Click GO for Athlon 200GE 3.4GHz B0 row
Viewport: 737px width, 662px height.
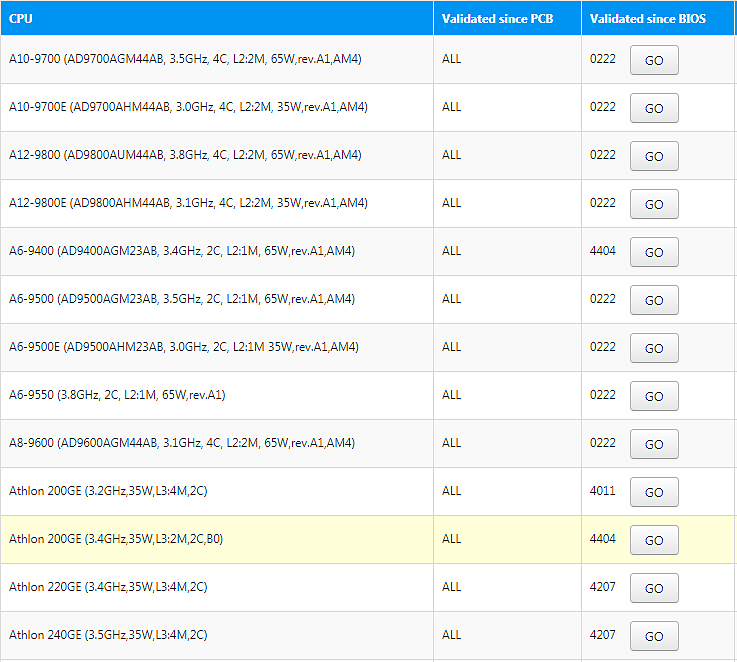[654, 540]
